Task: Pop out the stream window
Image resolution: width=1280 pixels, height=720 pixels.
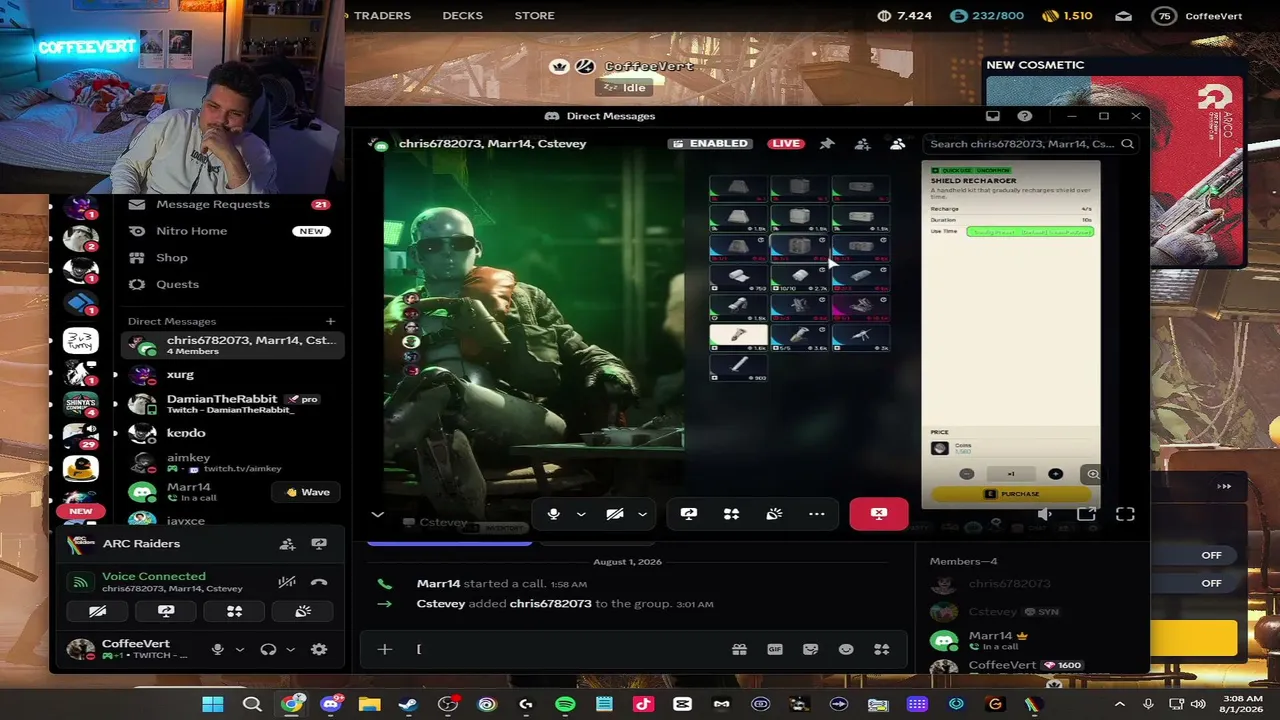Action: (x=1086, y=514)
